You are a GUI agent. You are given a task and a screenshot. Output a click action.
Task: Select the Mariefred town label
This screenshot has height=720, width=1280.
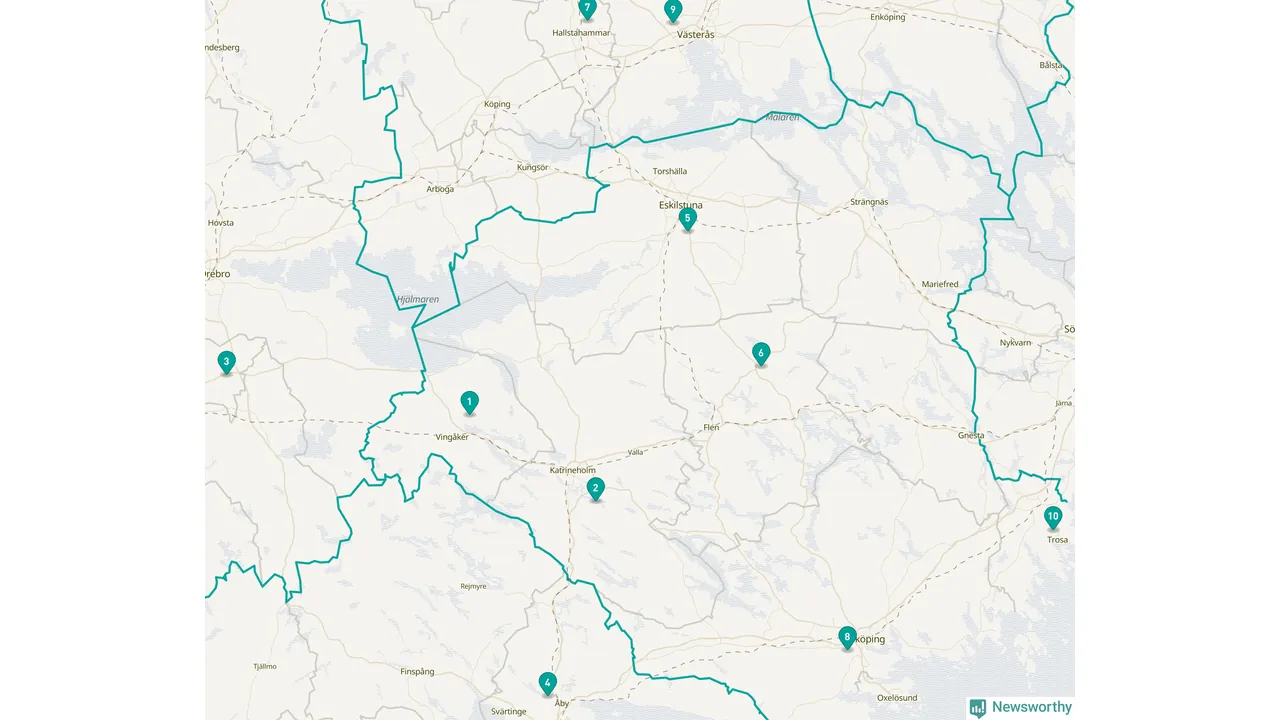pyautogui.click(x=940, y=284)
